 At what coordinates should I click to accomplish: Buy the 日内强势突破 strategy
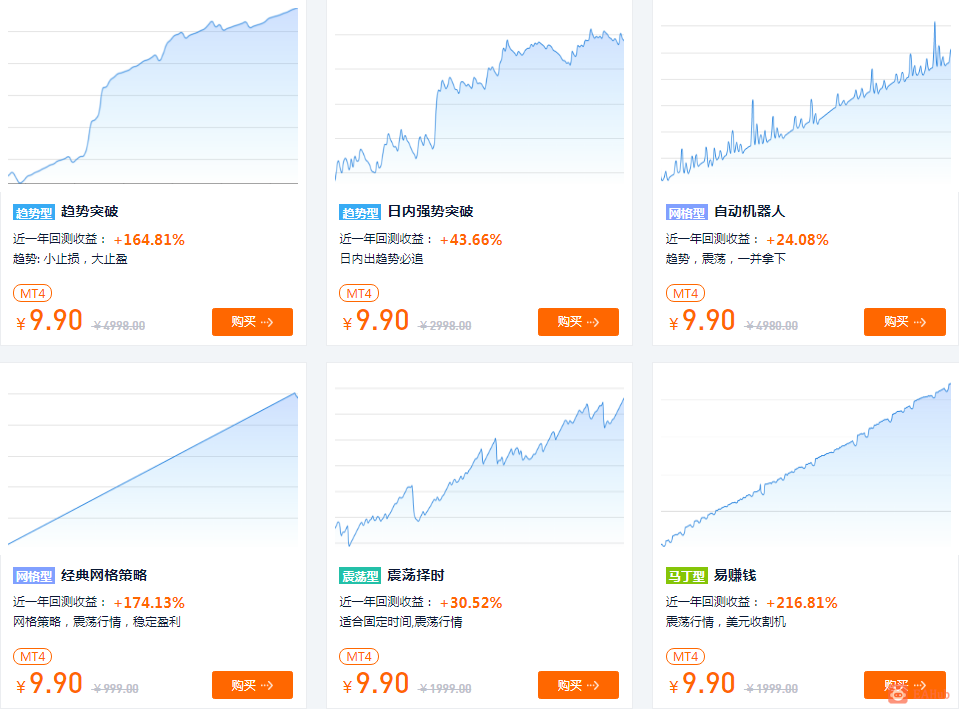coord(578,322)
